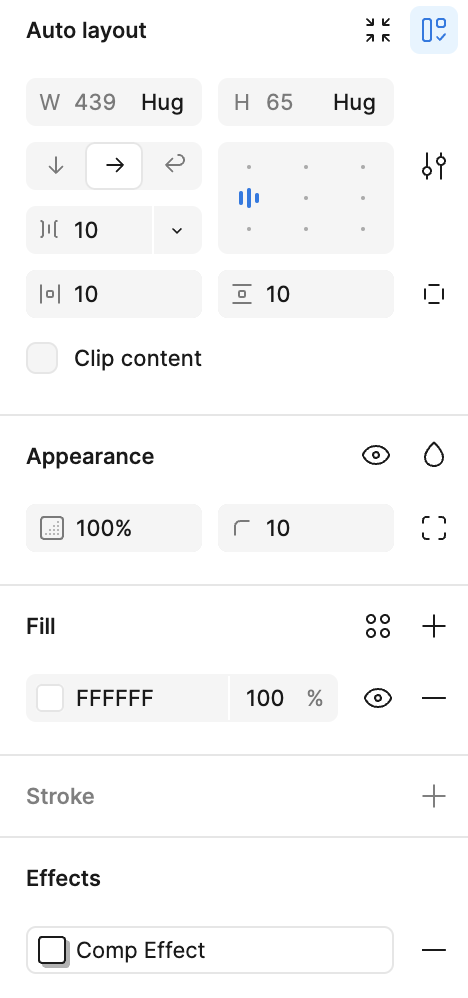Click the white FFFFFF fill swatch
The image size is (468, 998).
pyautogui.click(x=50, y=698)
